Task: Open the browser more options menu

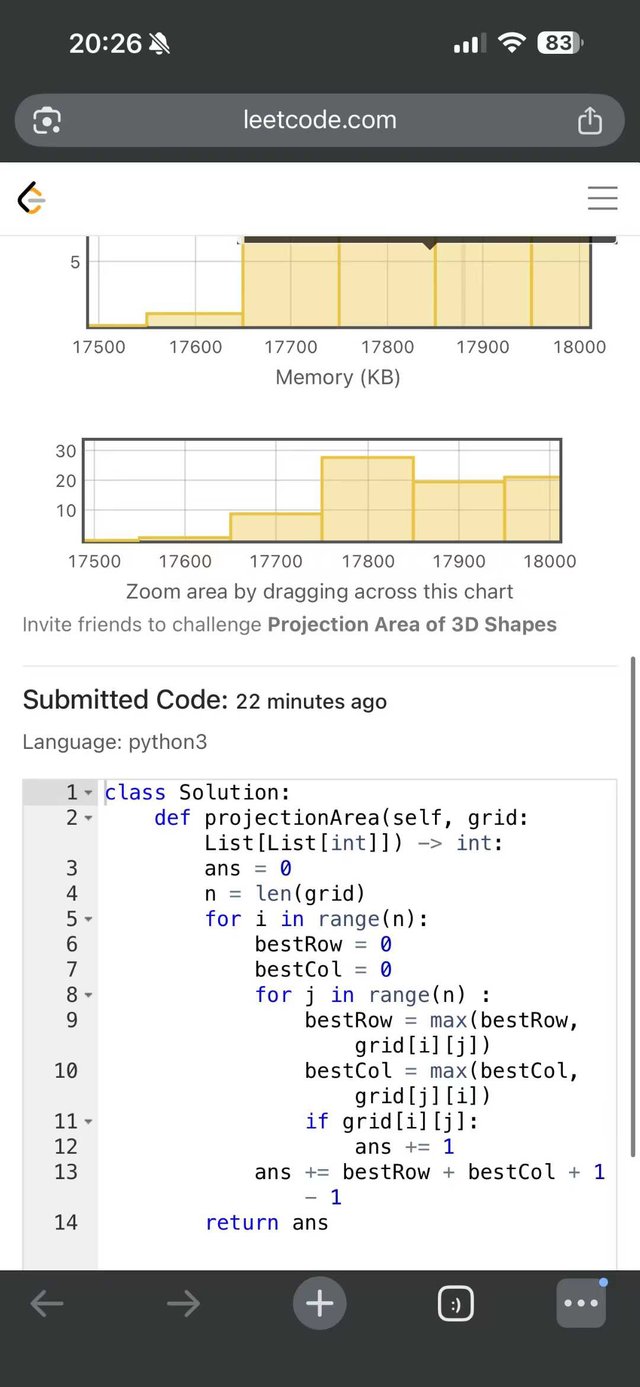Action: click(581, 1303)
